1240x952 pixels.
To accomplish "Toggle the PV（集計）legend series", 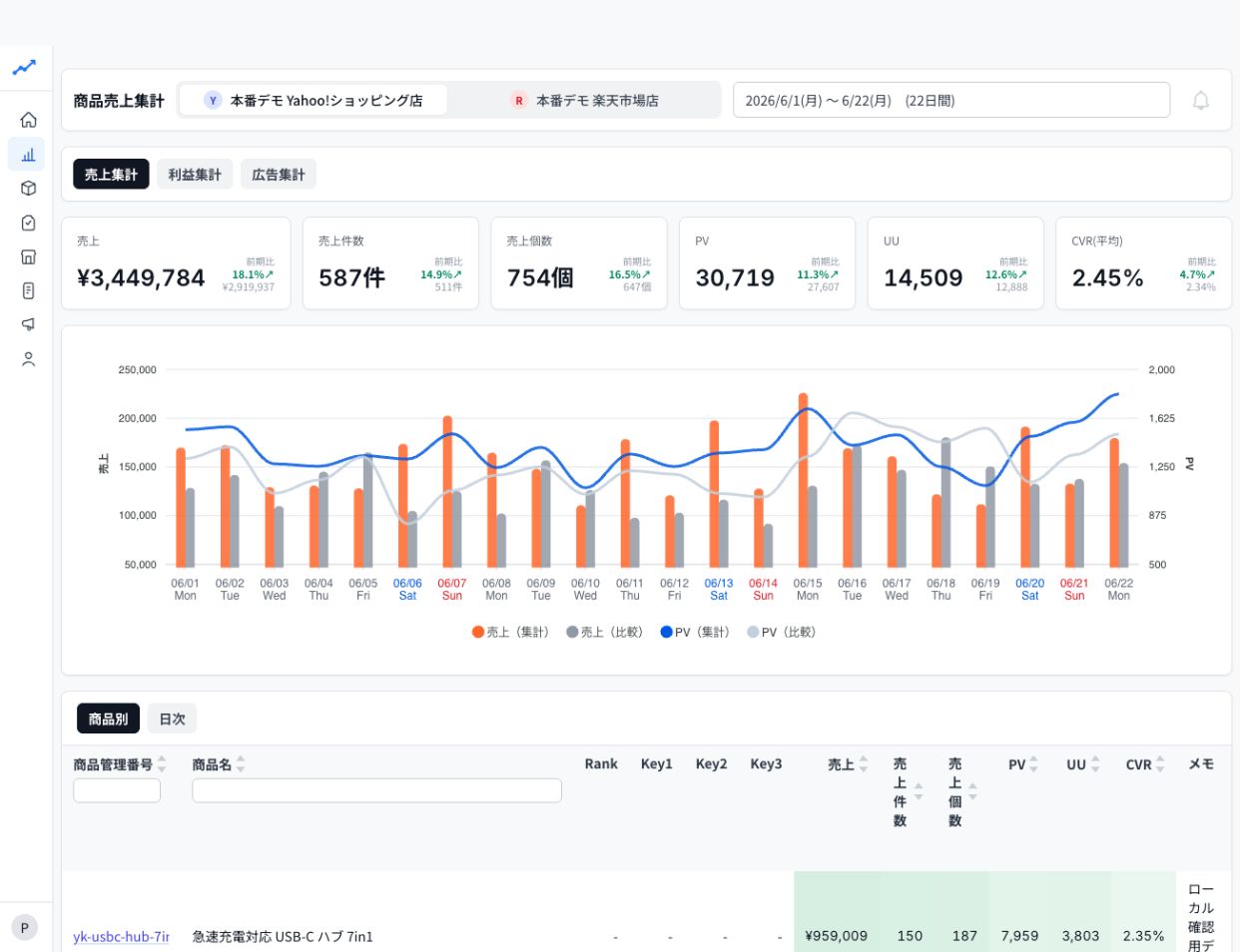I will tap(695, 632).
